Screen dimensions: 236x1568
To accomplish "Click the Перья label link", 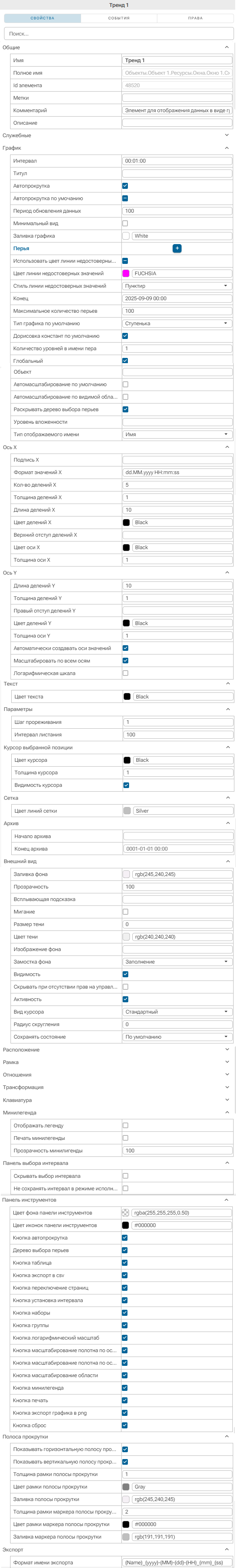I will pos(21,248).
